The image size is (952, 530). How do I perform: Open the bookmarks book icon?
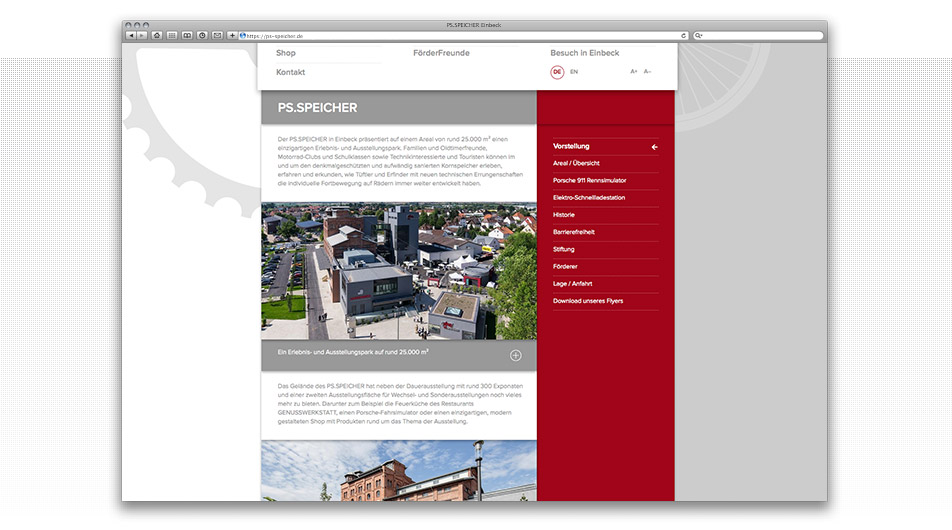[187, 35]
